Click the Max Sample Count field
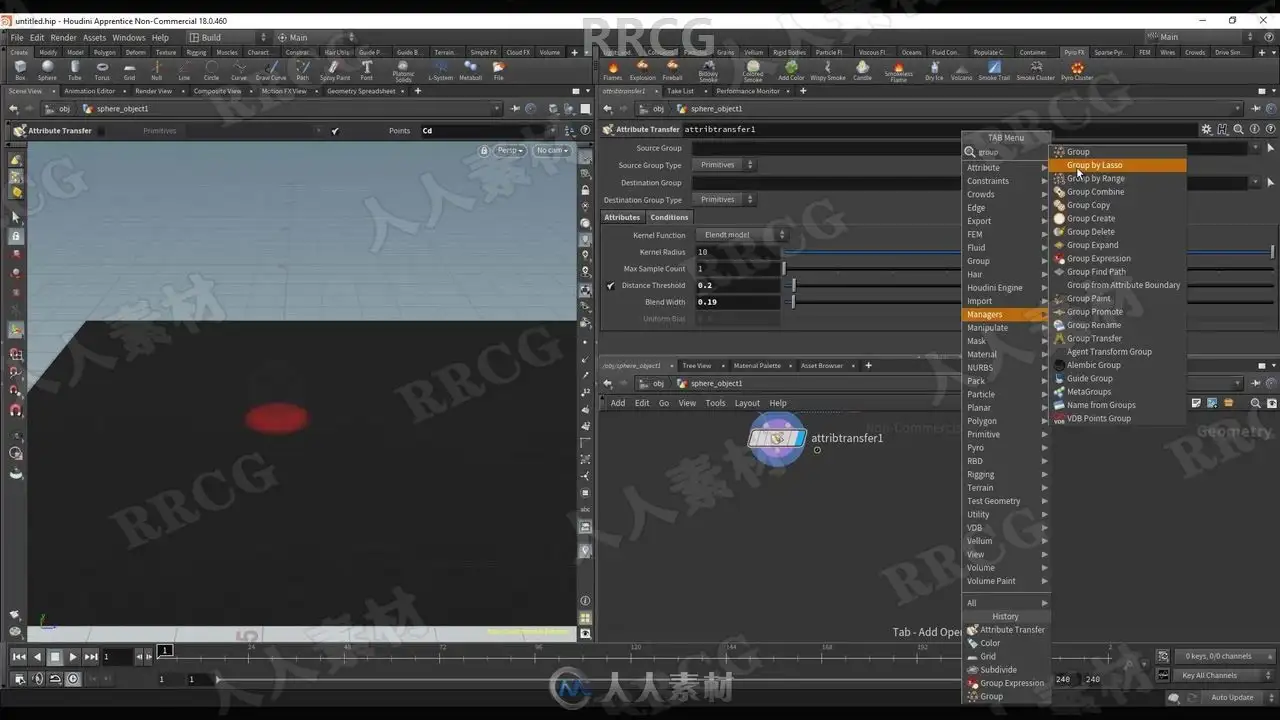 click(738, 269)
